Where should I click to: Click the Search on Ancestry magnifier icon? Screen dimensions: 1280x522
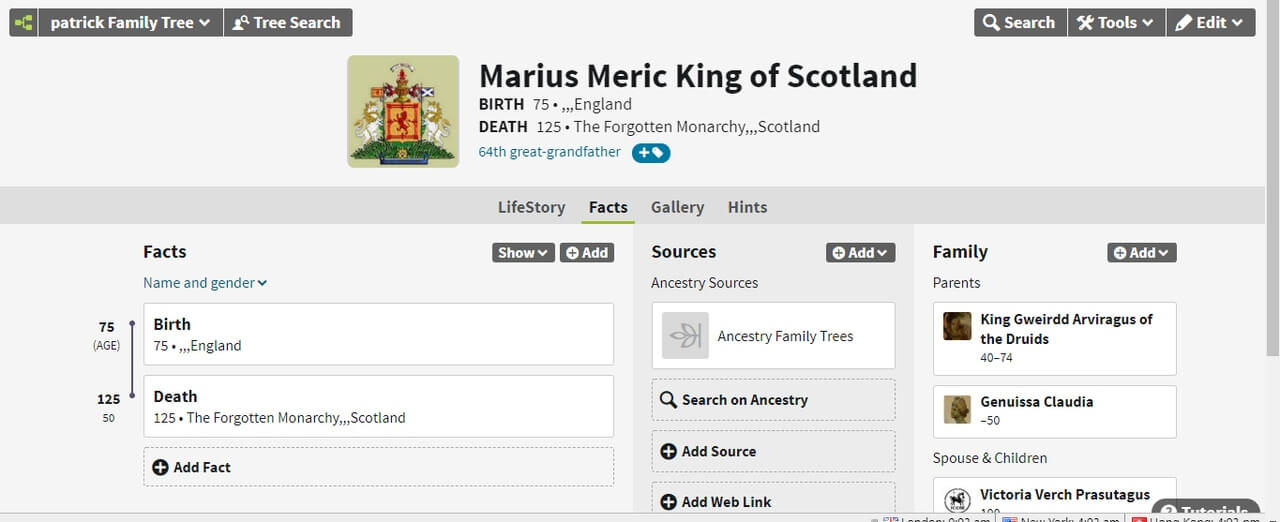pyautogui.click(x=668, y=400)
